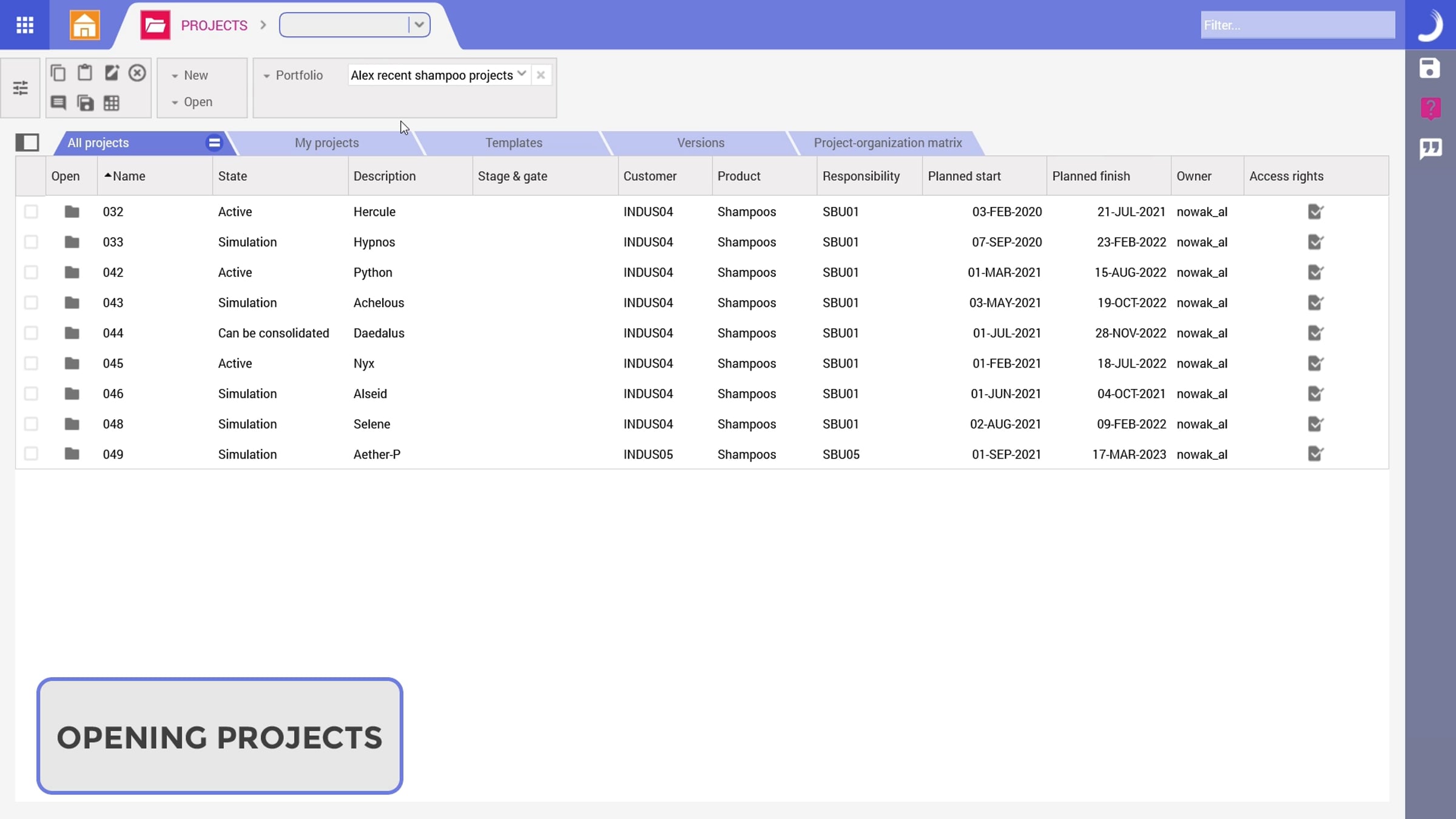Go to the home page icon

(x=84, y=25)
